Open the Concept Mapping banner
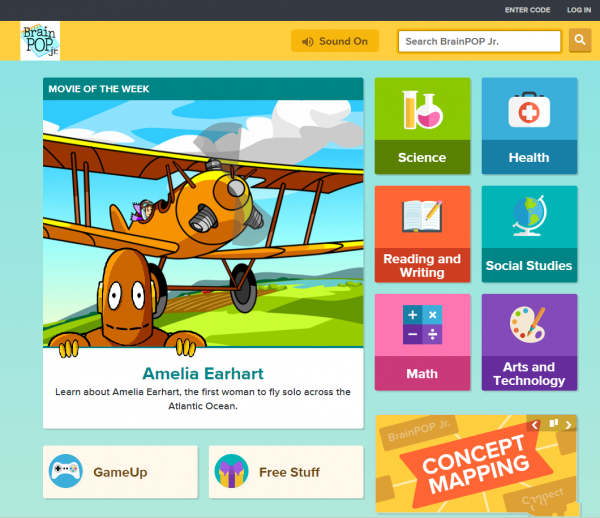Image resolution: width=600 pixels, height=518 pixels. (460, 470)
